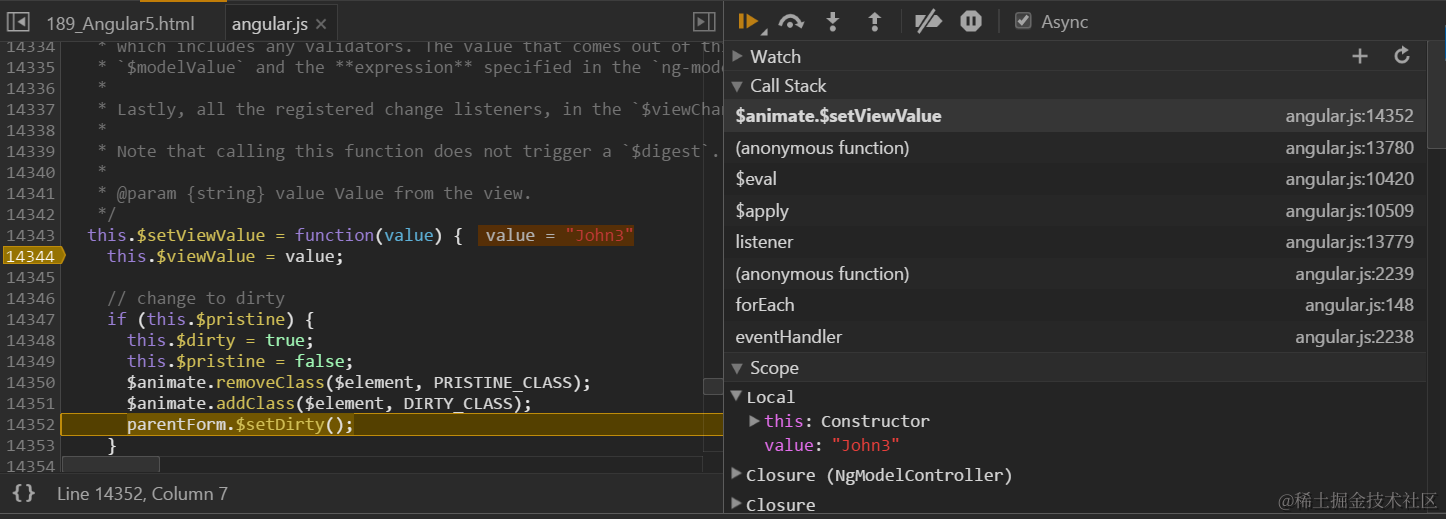1446x519 pixels.
Task: Switch to the 189_Angular5.html tab
Action: tap(120, 23)
